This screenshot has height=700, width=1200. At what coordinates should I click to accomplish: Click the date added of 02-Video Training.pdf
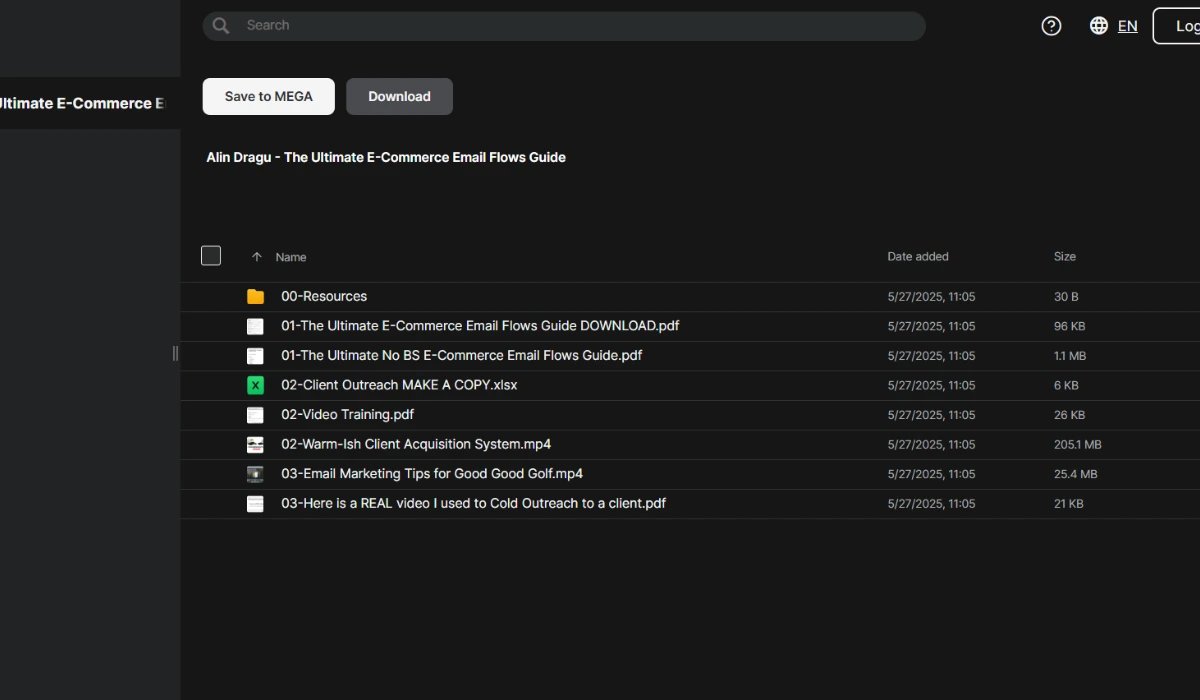[931, 415]
